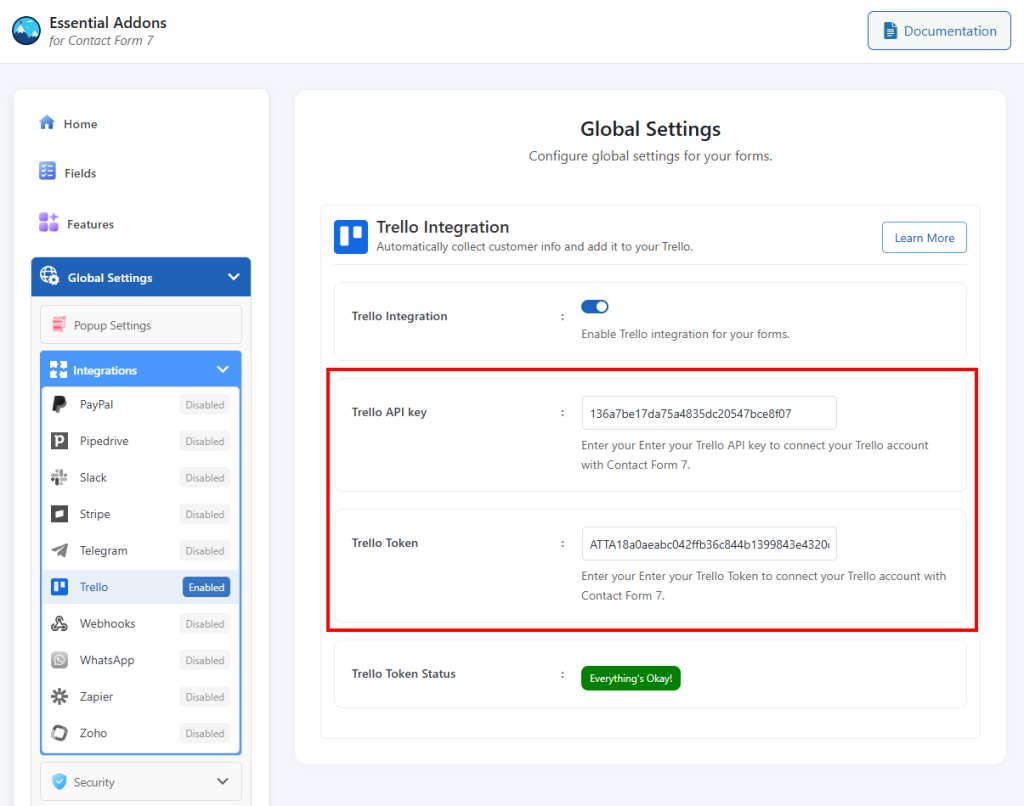Viewport: 1024px width, 806px height.
Task: Click the Pipedrive logo icon
Action: (59, 441)
